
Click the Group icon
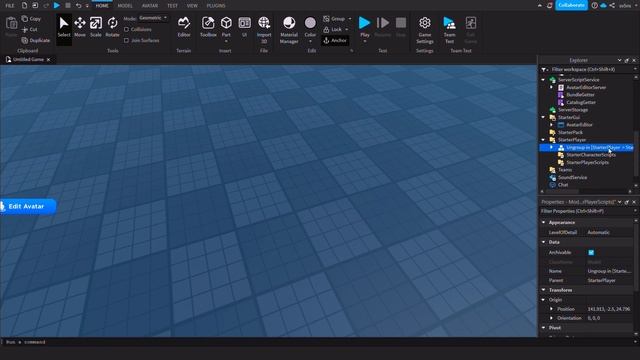pyautogui.click(x=327, y=19)
